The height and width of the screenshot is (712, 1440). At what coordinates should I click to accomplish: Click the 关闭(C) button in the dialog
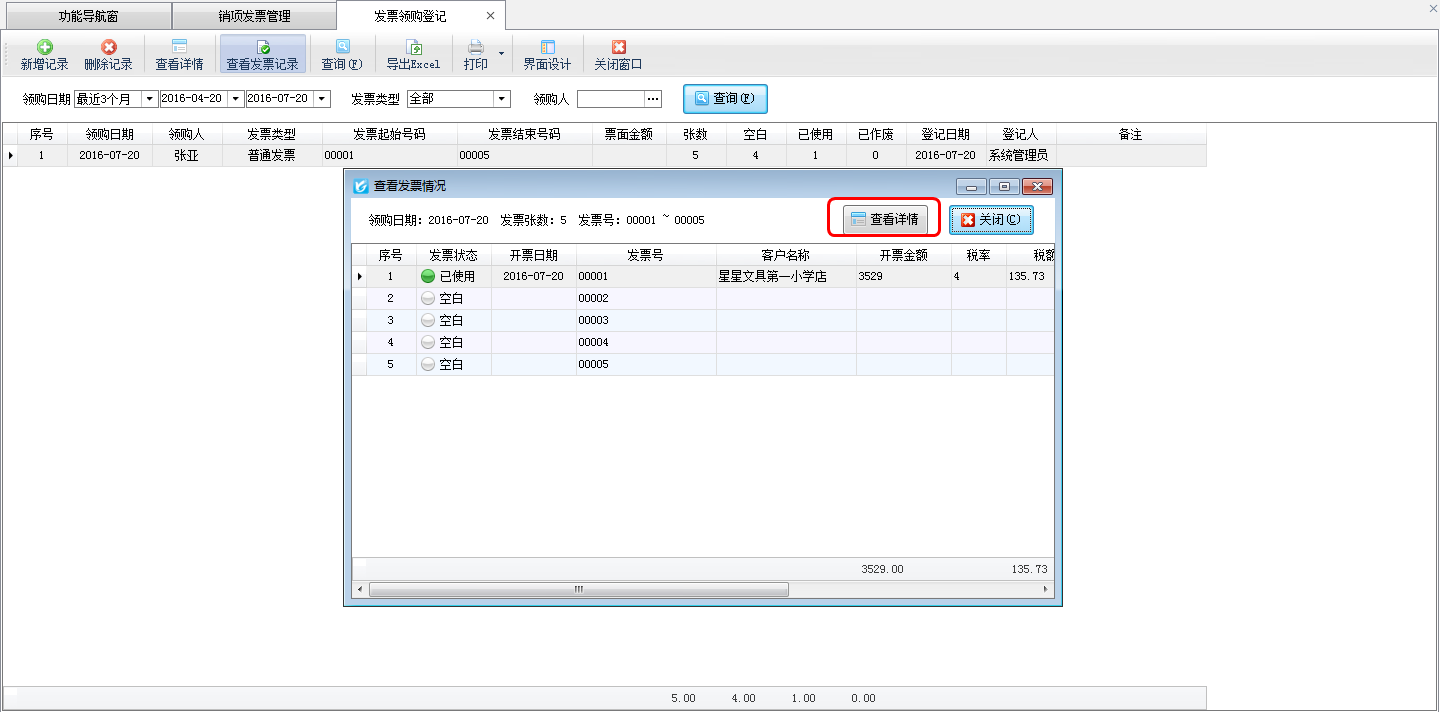pos(990,220)
